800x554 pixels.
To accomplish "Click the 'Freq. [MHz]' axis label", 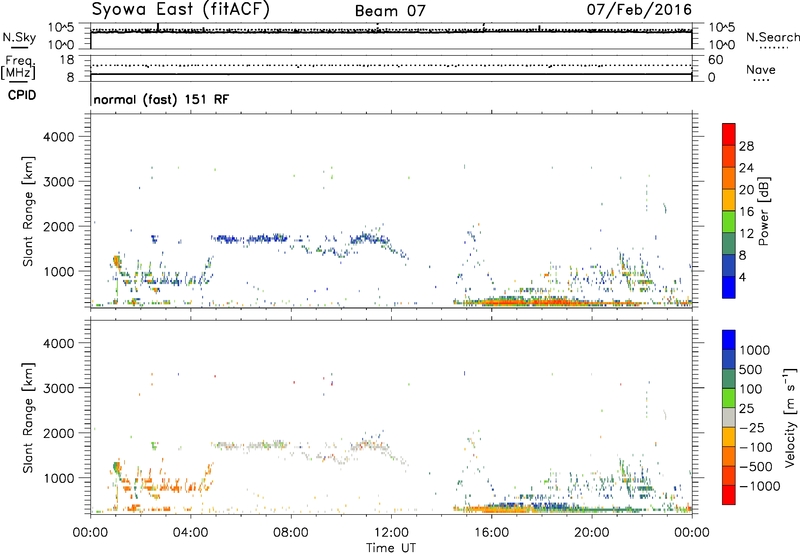I will (x=19, y=68).
